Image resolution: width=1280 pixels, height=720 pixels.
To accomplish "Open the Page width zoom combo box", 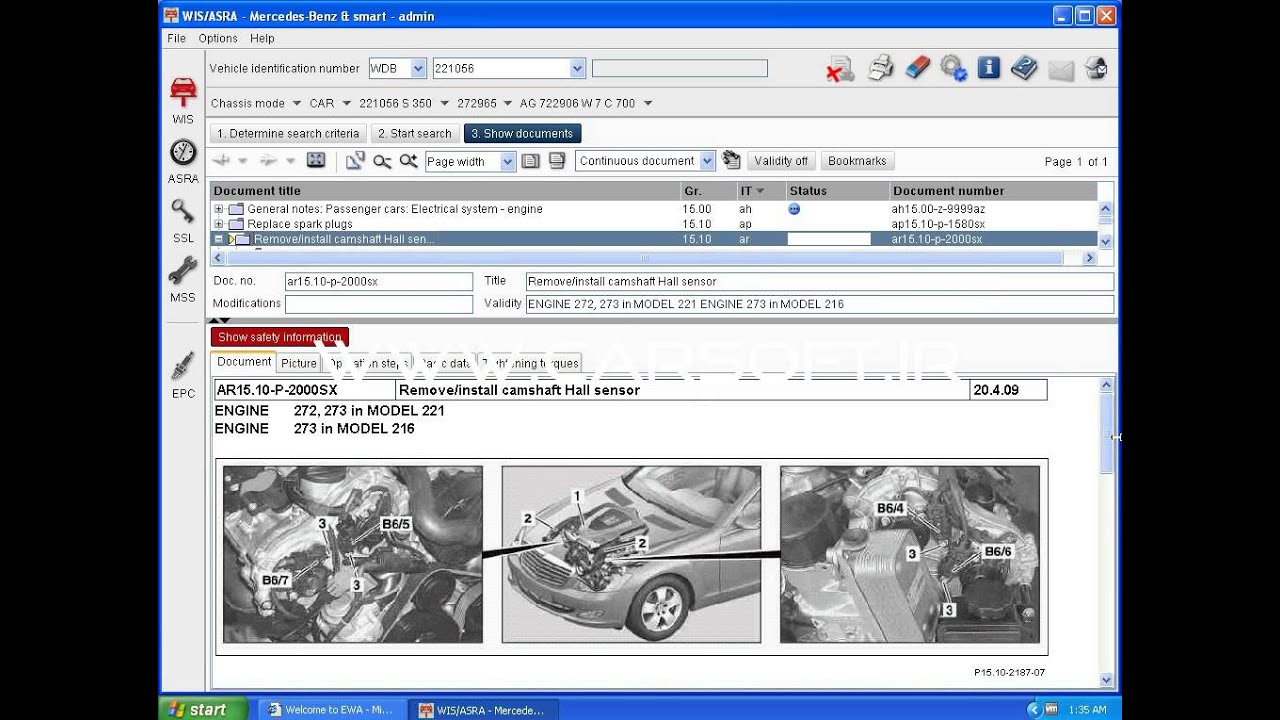I will click(x=469, y=161).
